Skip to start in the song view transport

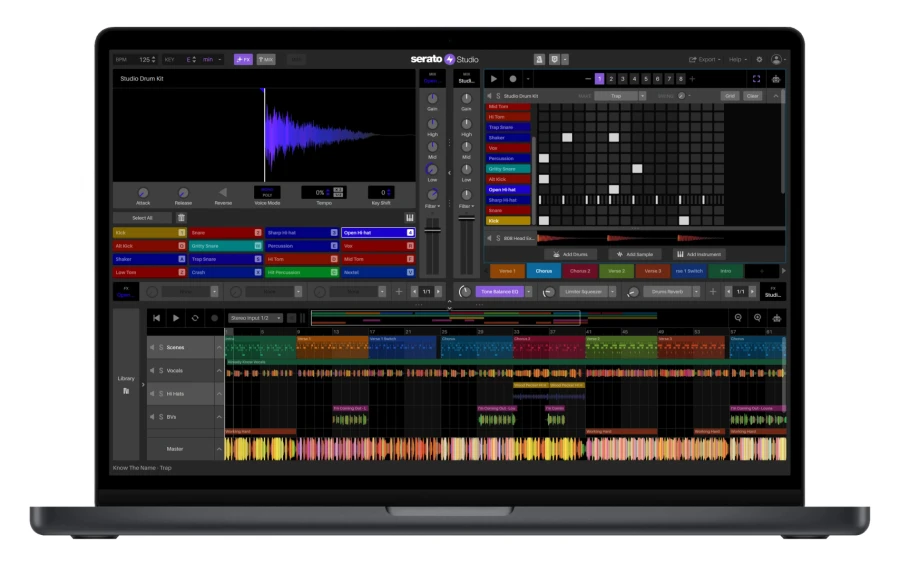(x=157, y=318)
